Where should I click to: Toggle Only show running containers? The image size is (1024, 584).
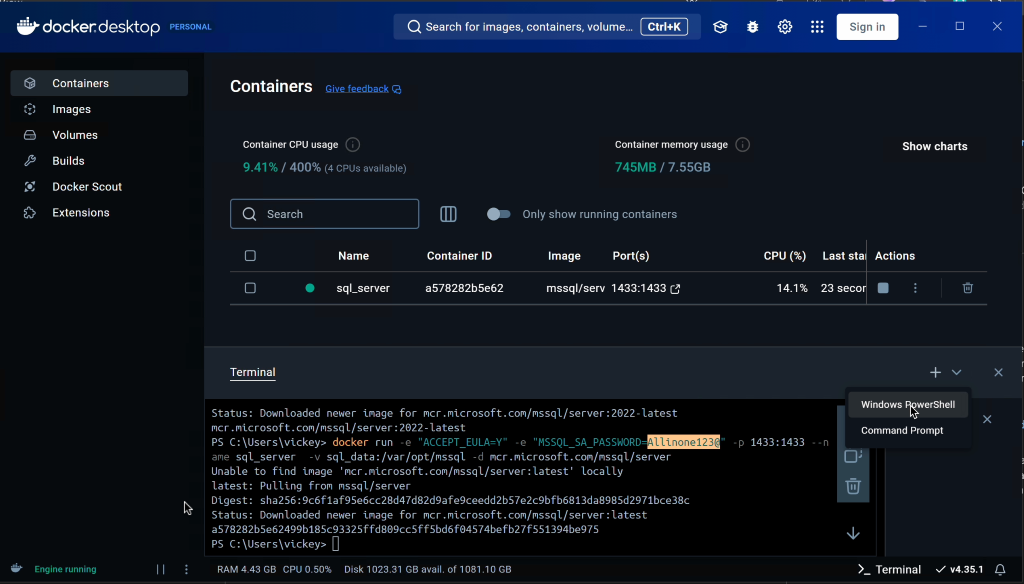coord(498,214)
